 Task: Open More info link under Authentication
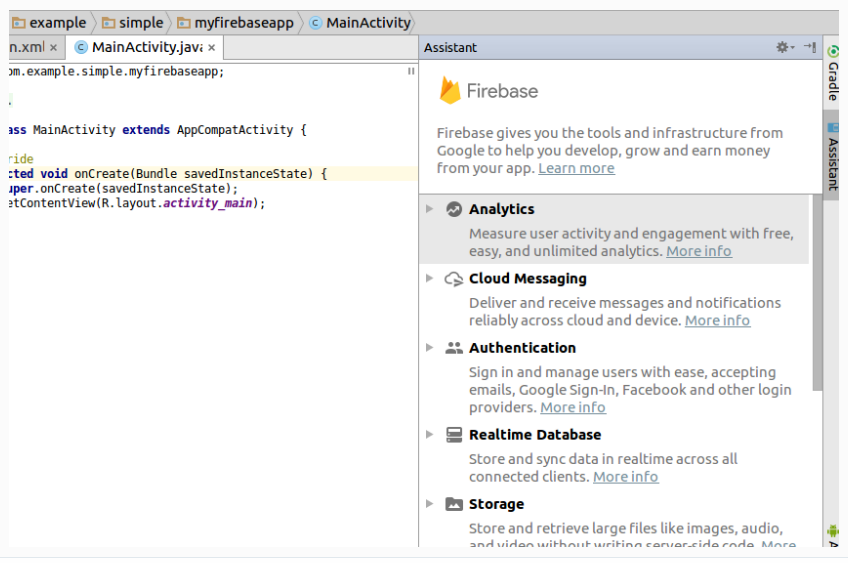[572, 407]
